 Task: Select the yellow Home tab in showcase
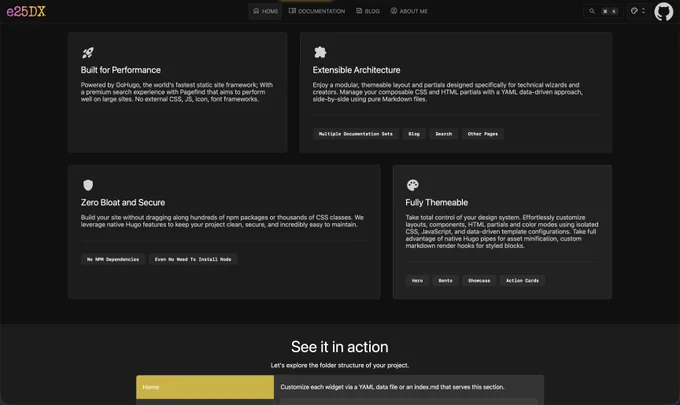205,387
